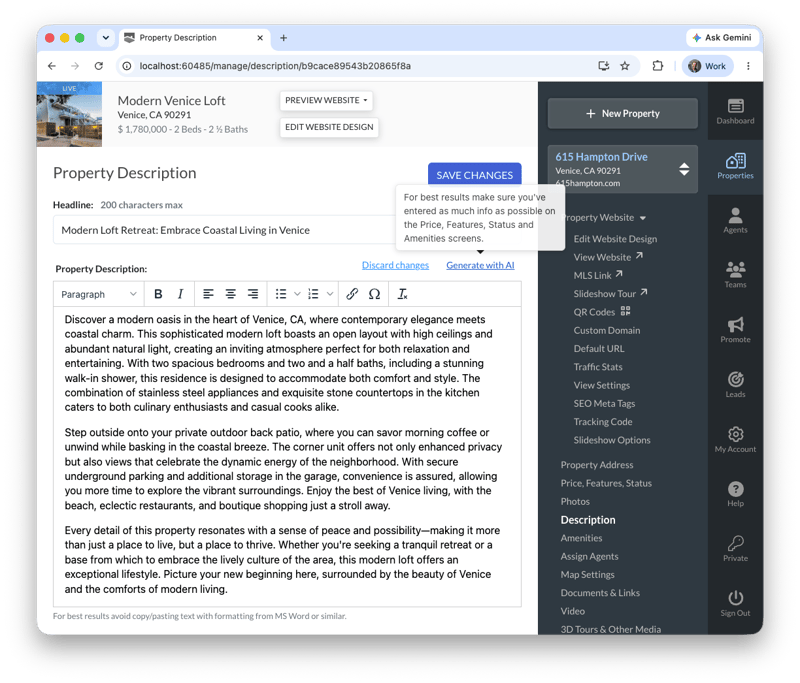
Task: Install app icon in address bar
Action: point(604,66)
